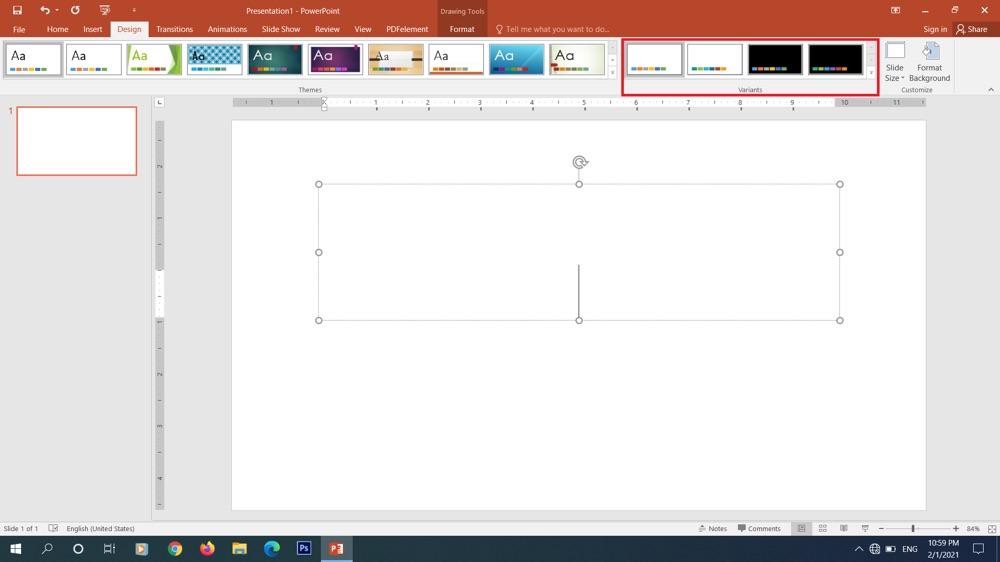Screen dimensions: 1000x562
Task: Click the Redo/Repeat icon
Action: coord(75,10)
